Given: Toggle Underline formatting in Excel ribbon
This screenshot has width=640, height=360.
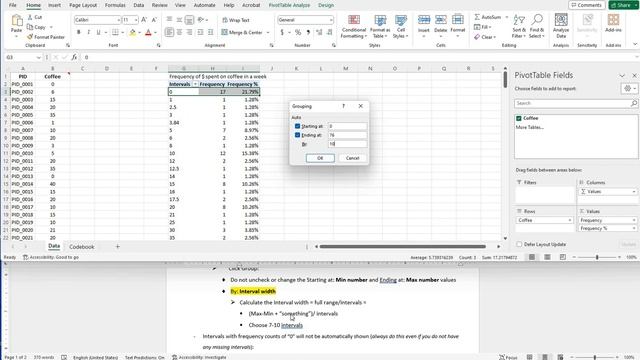Looking at the screenshot, I should click(x=98, y=32).
